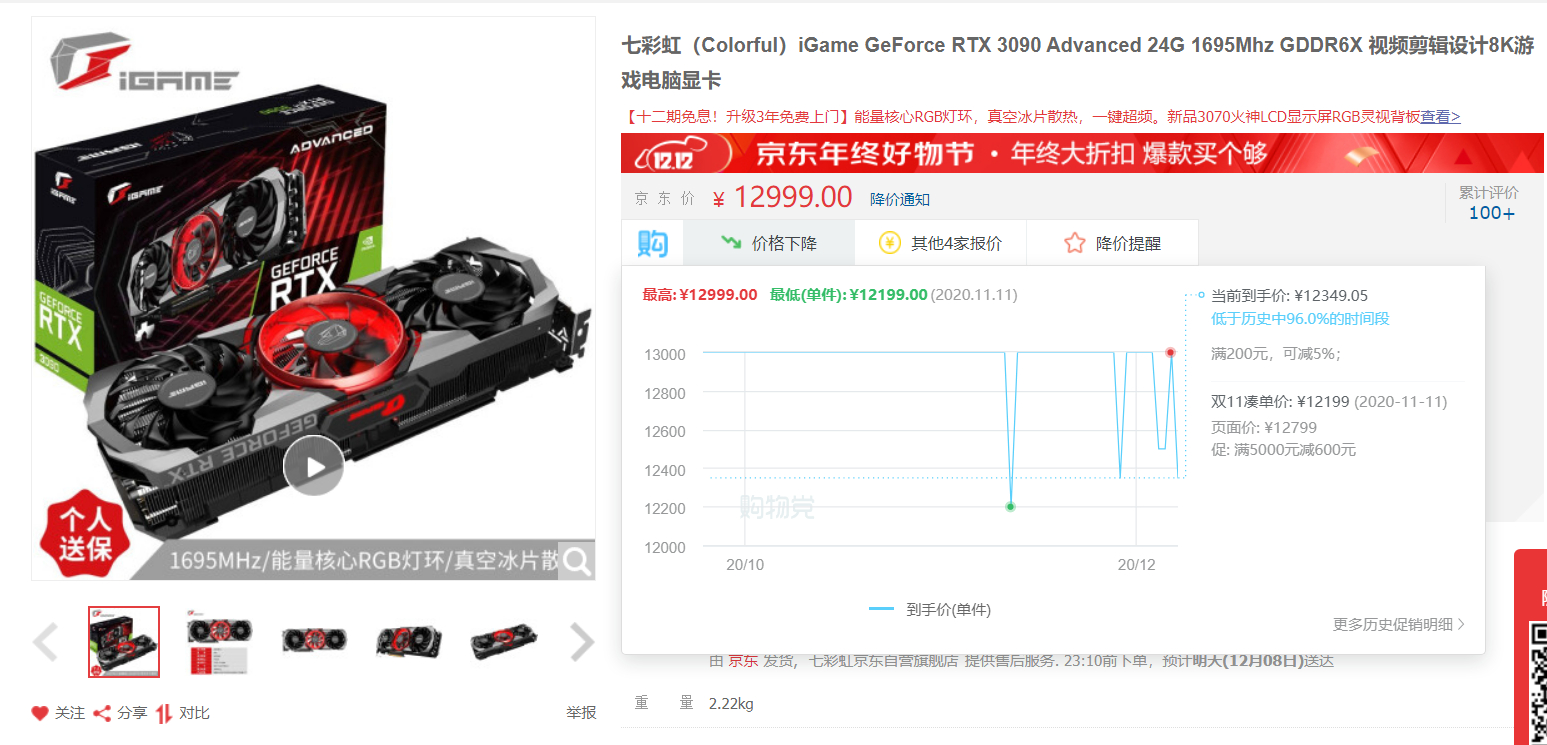Click the 100+ cumulative reviews count

point(1491,213)
